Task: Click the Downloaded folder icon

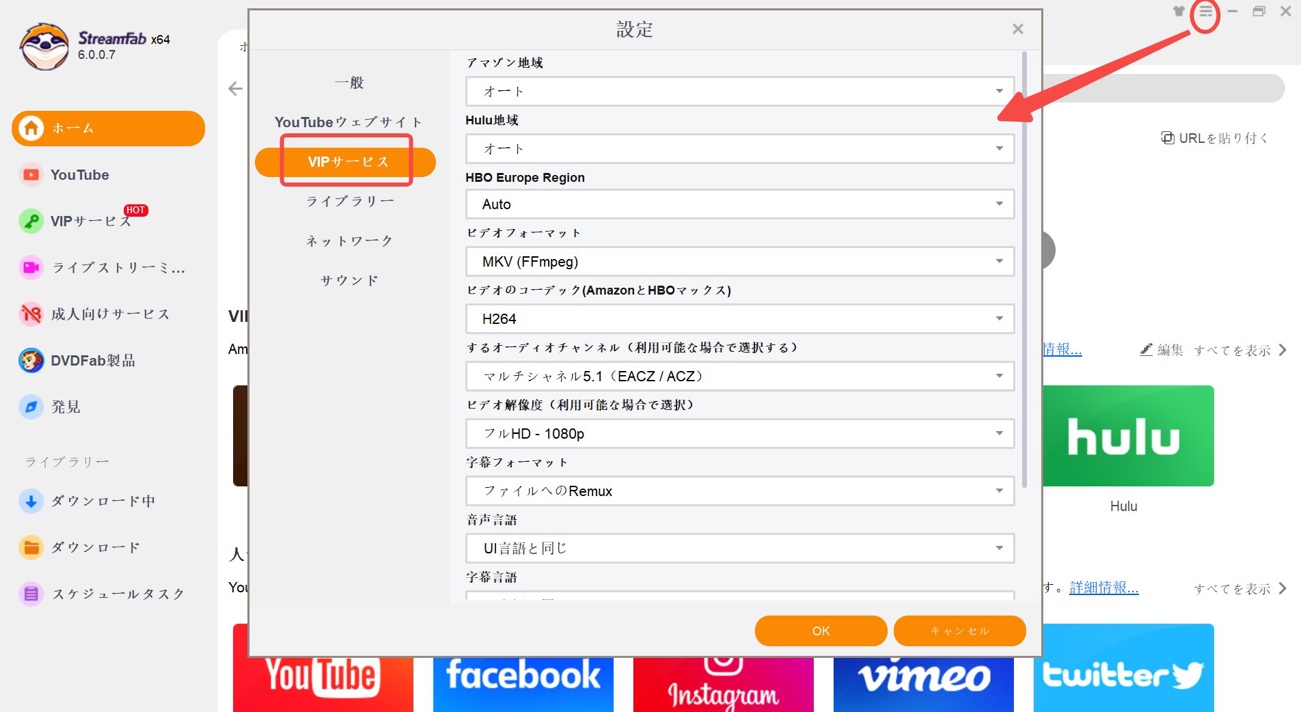Action: click(x=31, y=547)
